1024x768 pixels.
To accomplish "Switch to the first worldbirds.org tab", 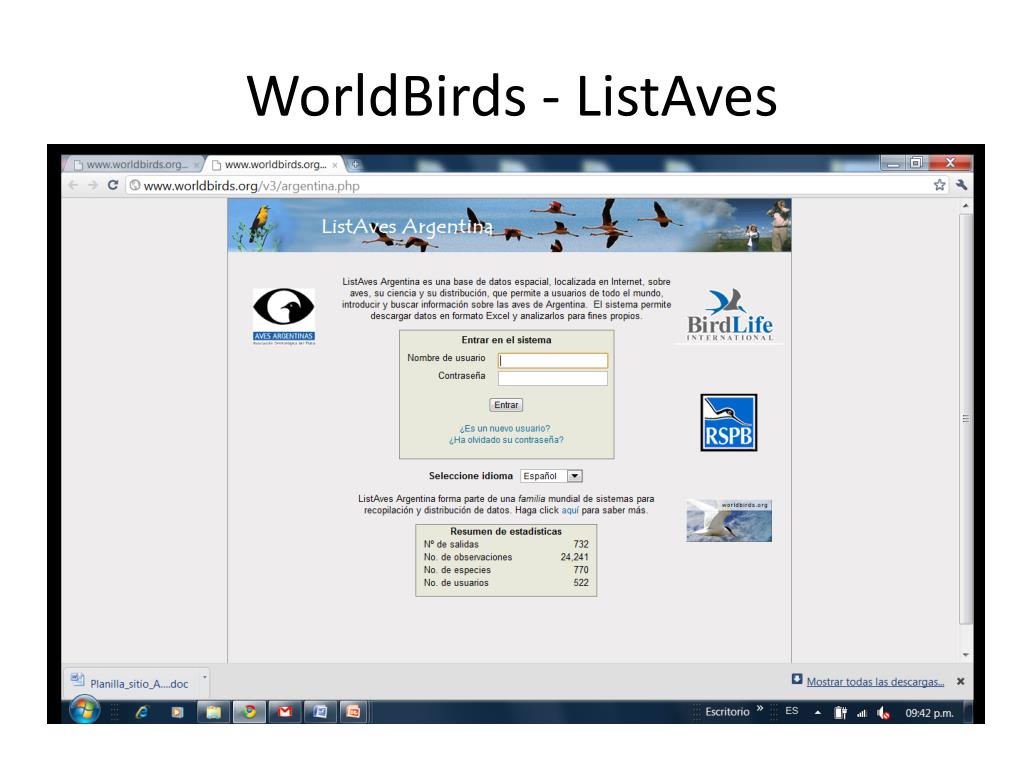I will (x=136, y=165).
